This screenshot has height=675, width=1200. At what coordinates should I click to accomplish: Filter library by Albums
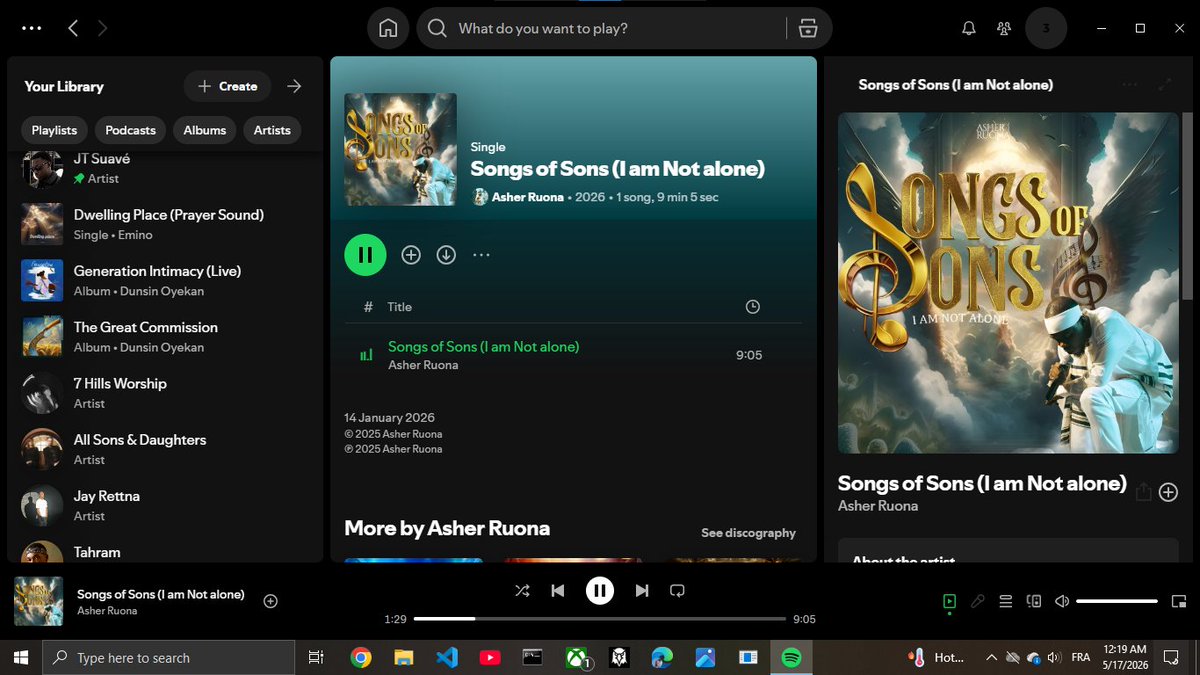coord(205,130)
